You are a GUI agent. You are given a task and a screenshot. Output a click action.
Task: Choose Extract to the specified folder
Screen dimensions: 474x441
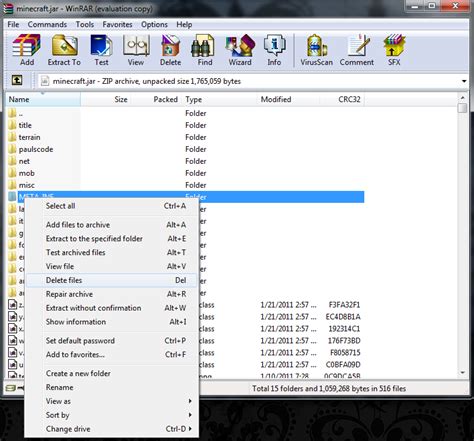tap(112, 239)
